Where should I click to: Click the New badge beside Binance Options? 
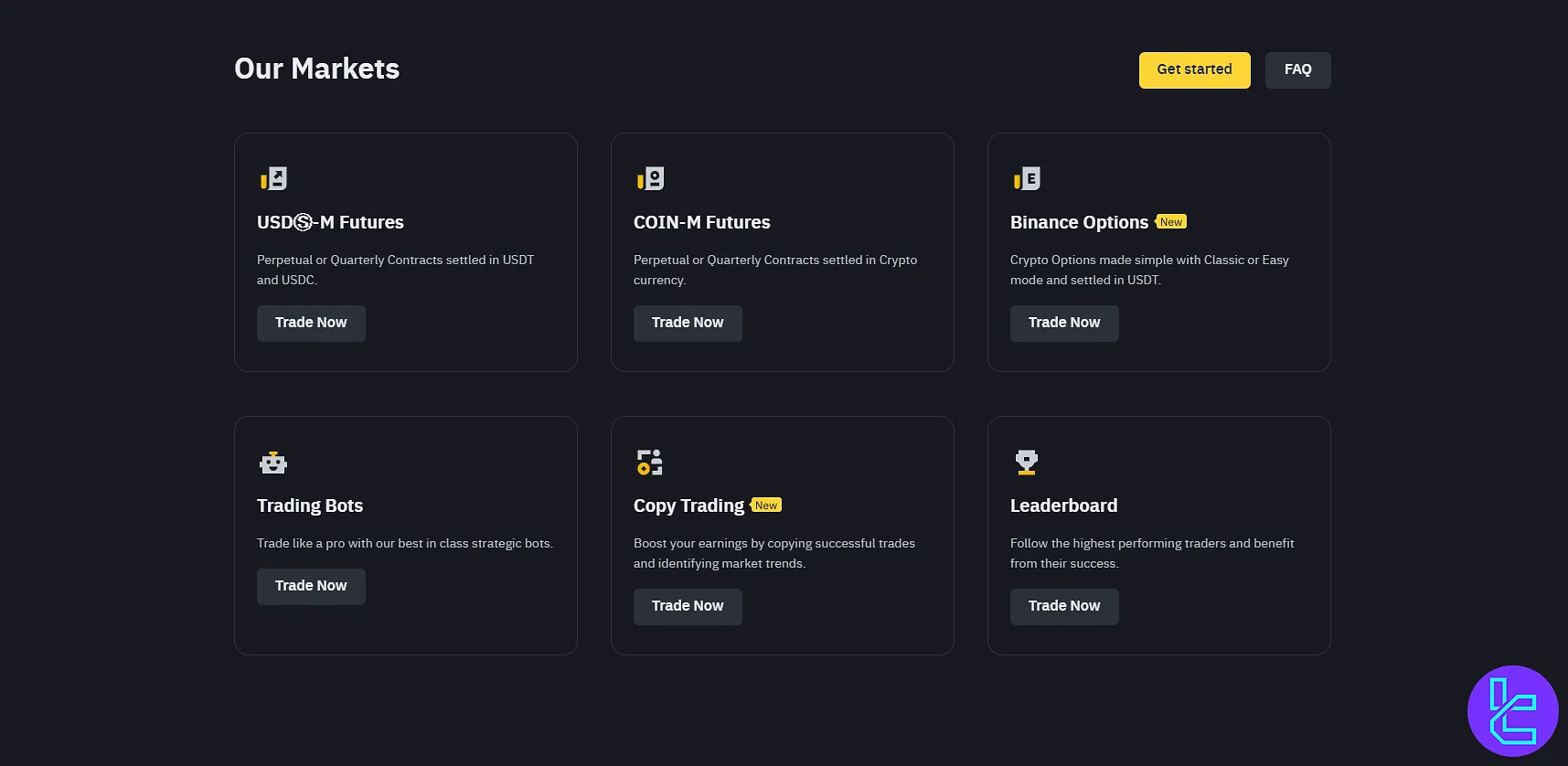[x=1170, y=222]
